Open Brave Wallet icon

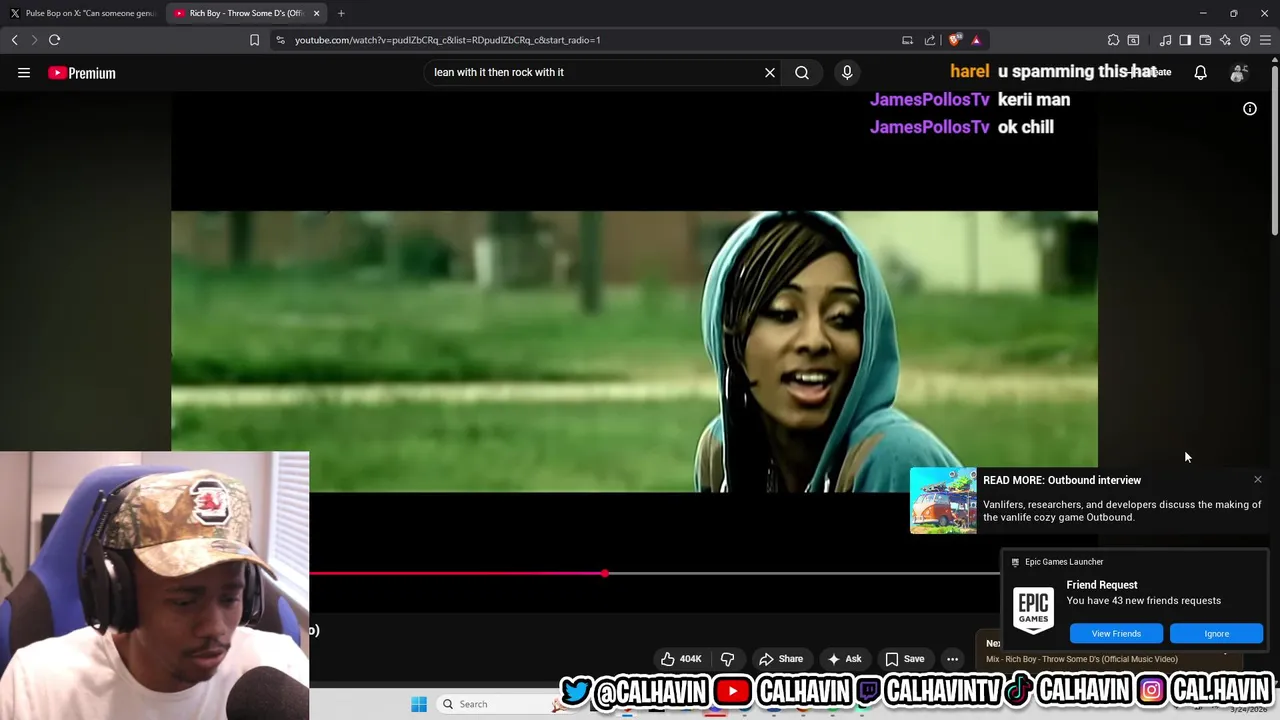tap(1205, 40)
